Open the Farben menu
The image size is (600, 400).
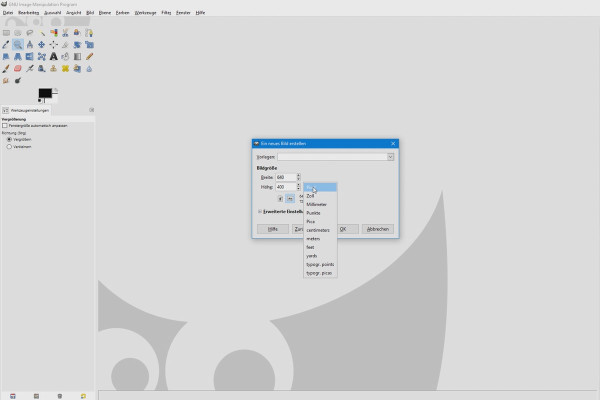click(122, 13)
